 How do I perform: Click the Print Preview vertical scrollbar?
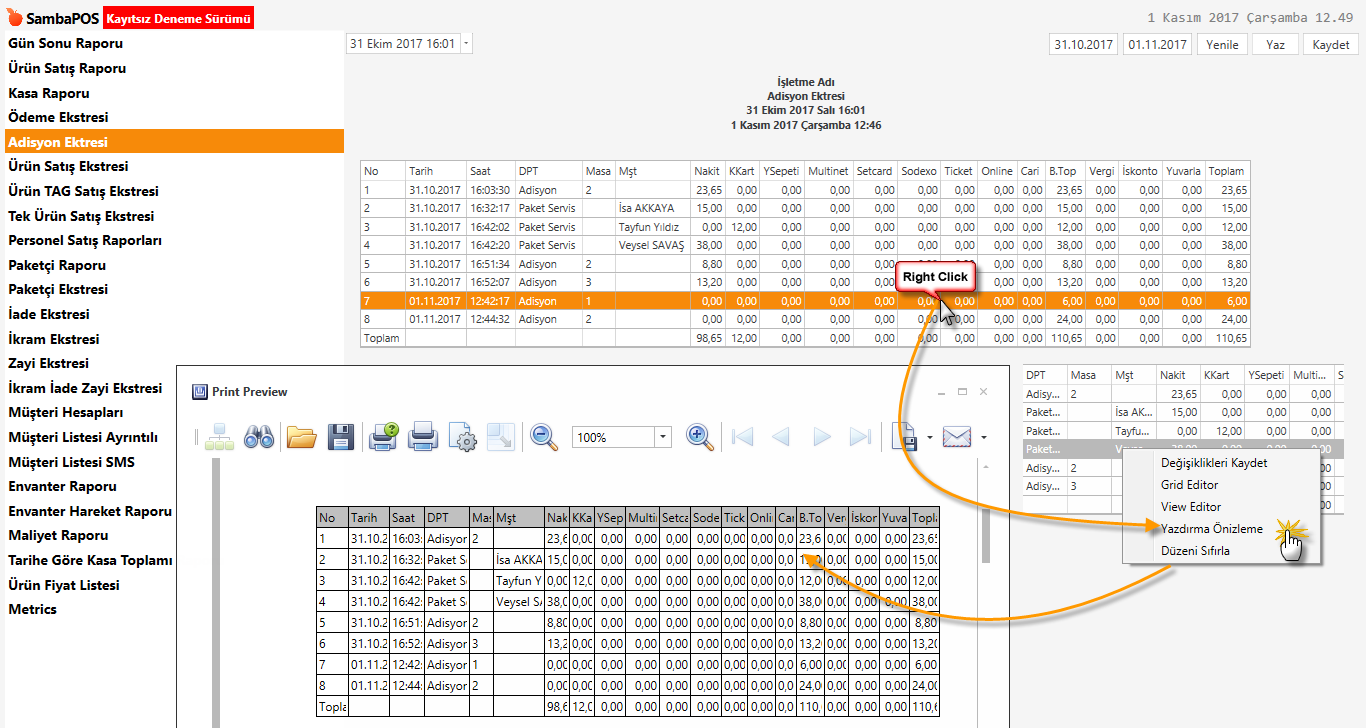[x=984, y=535]
